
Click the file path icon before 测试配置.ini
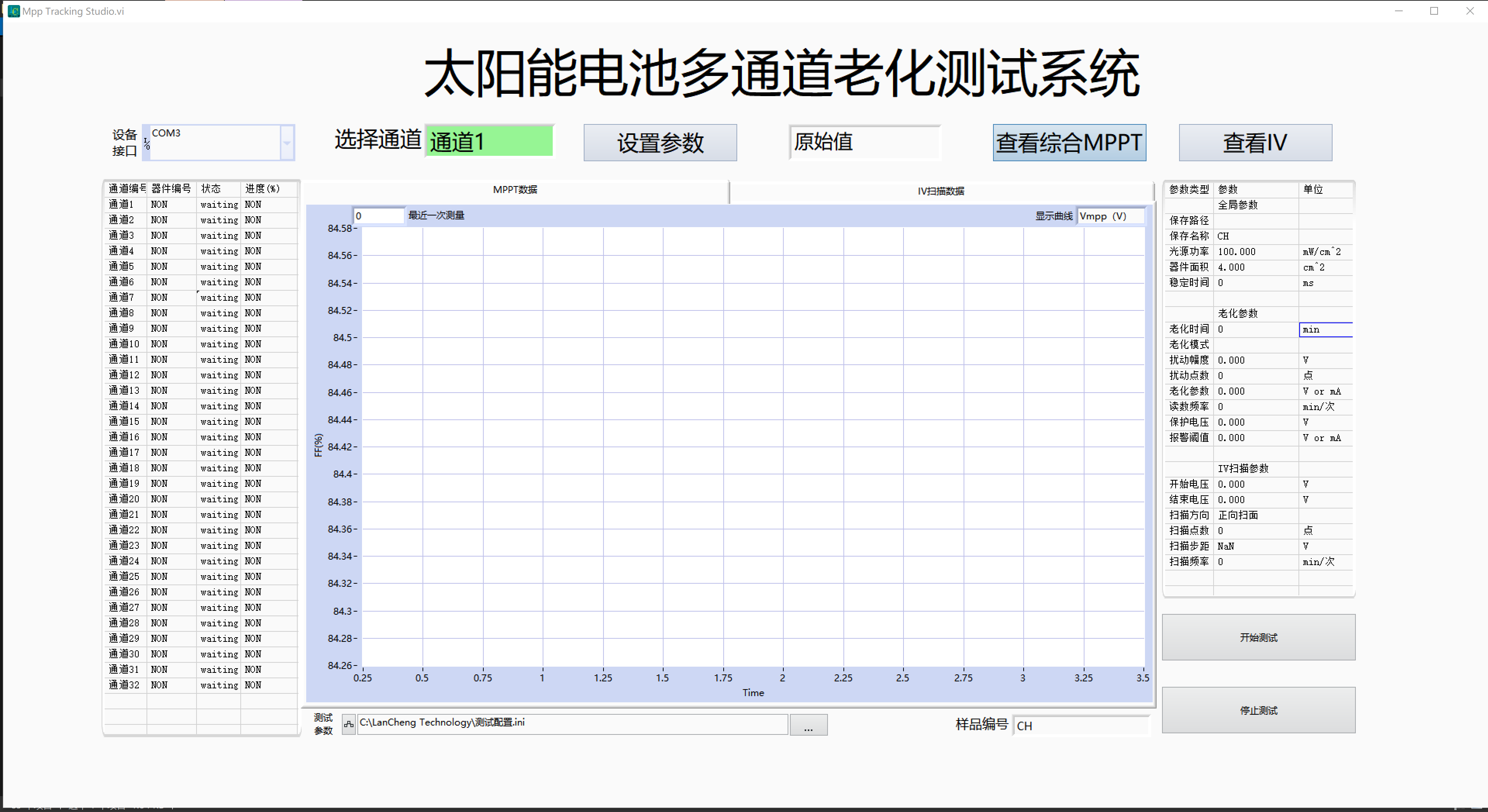348,724
